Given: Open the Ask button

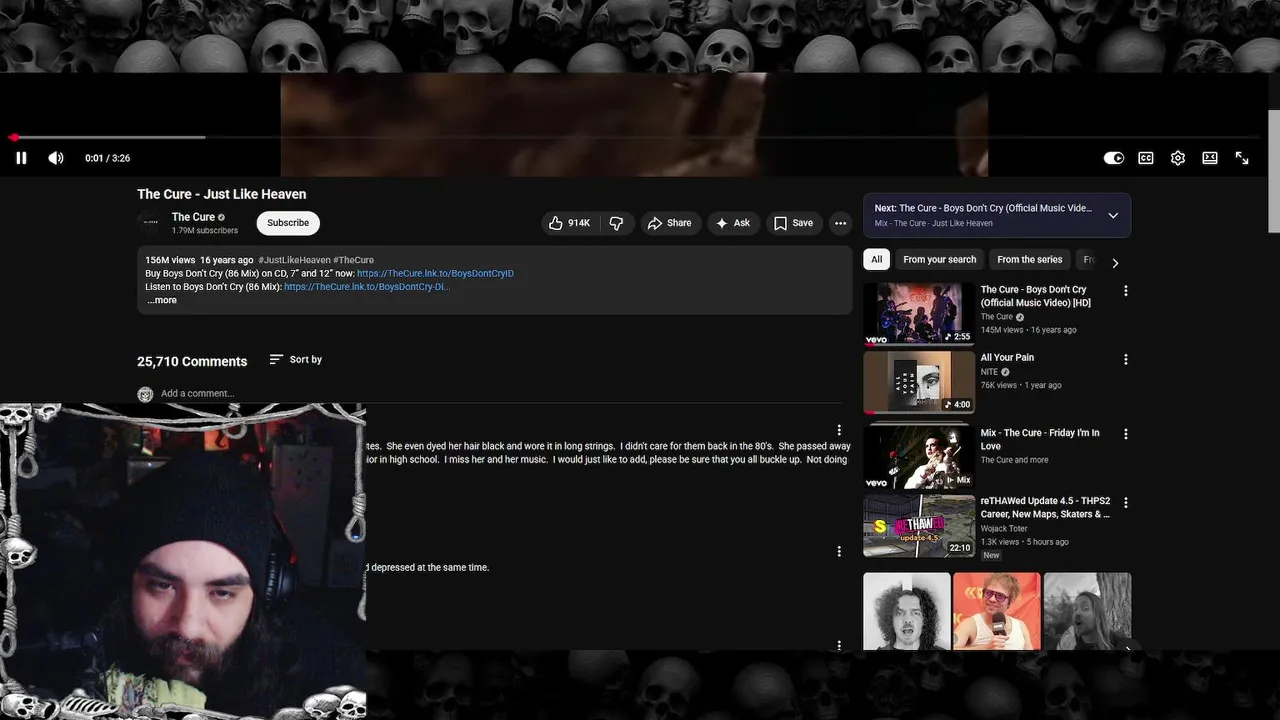Looking at the screenshot, I should [733, 223].
